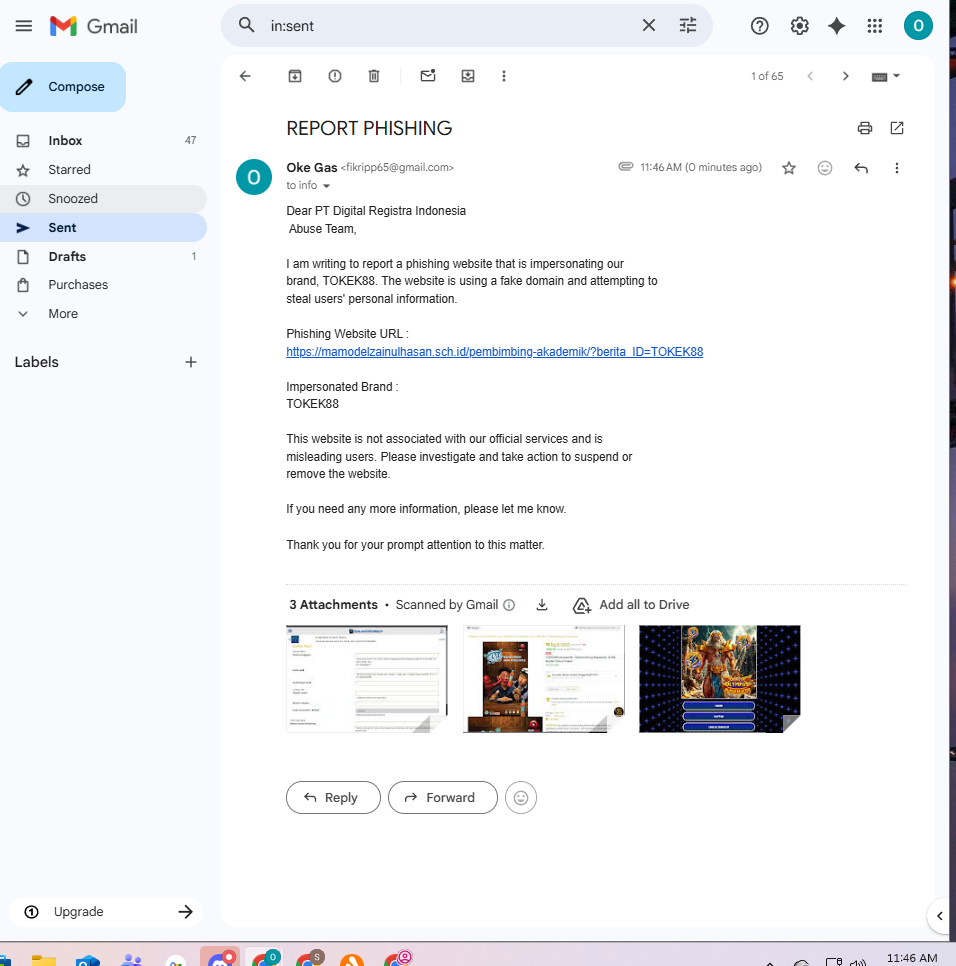The height and width of the screenshot is (966, 956).
Task: Open the first form screenshot attachment
Action: 367,679
